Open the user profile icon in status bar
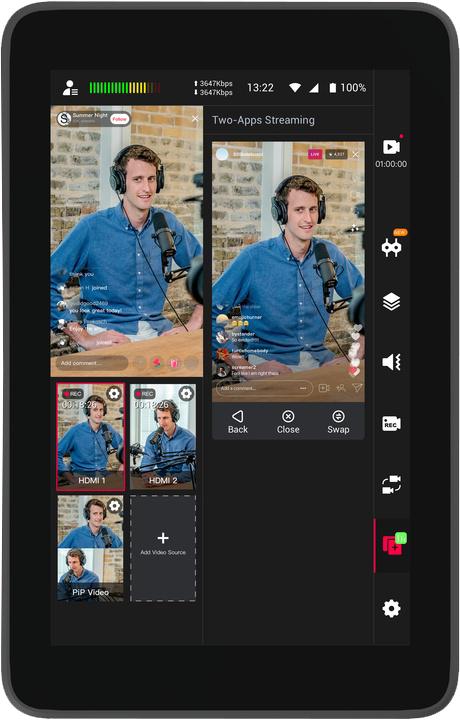 click(x=70, y=88)
